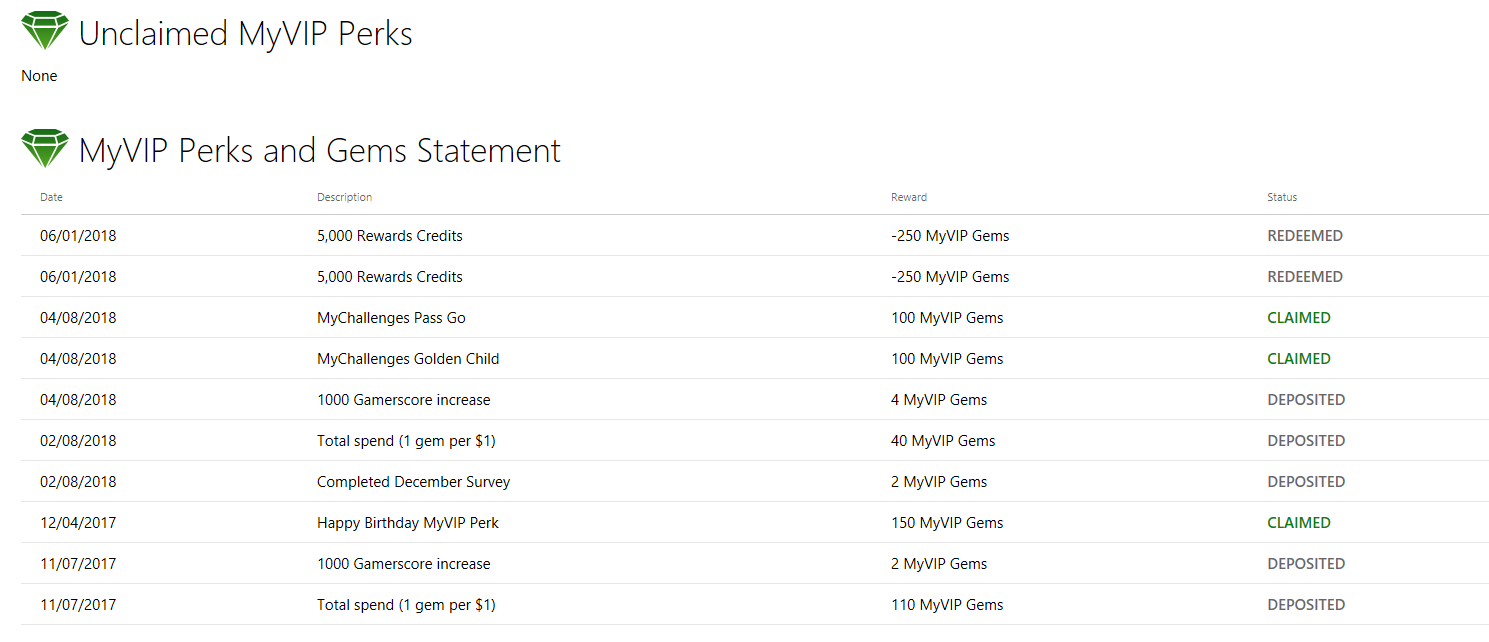Select the MyChallenges Golden Child entry
The height and width of the screenshot is (642, 1489).
tap(408, 359)
